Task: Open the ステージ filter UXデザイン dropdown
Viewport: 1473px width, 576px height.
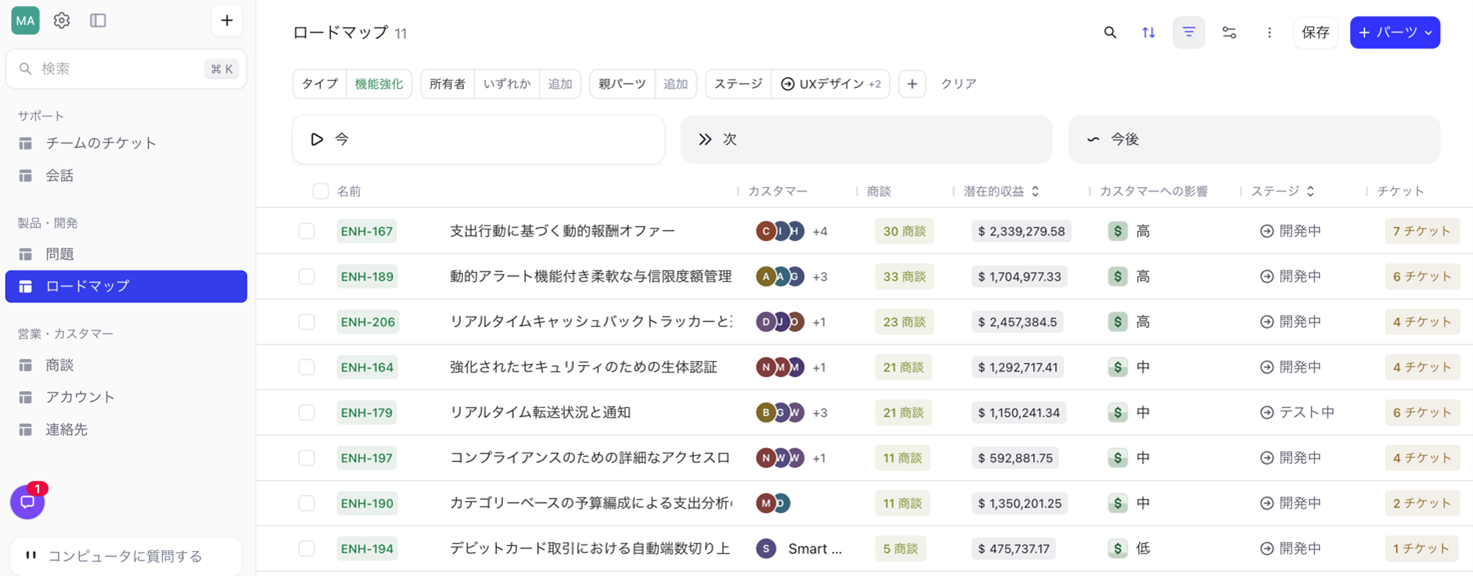Action: (831, 84)
